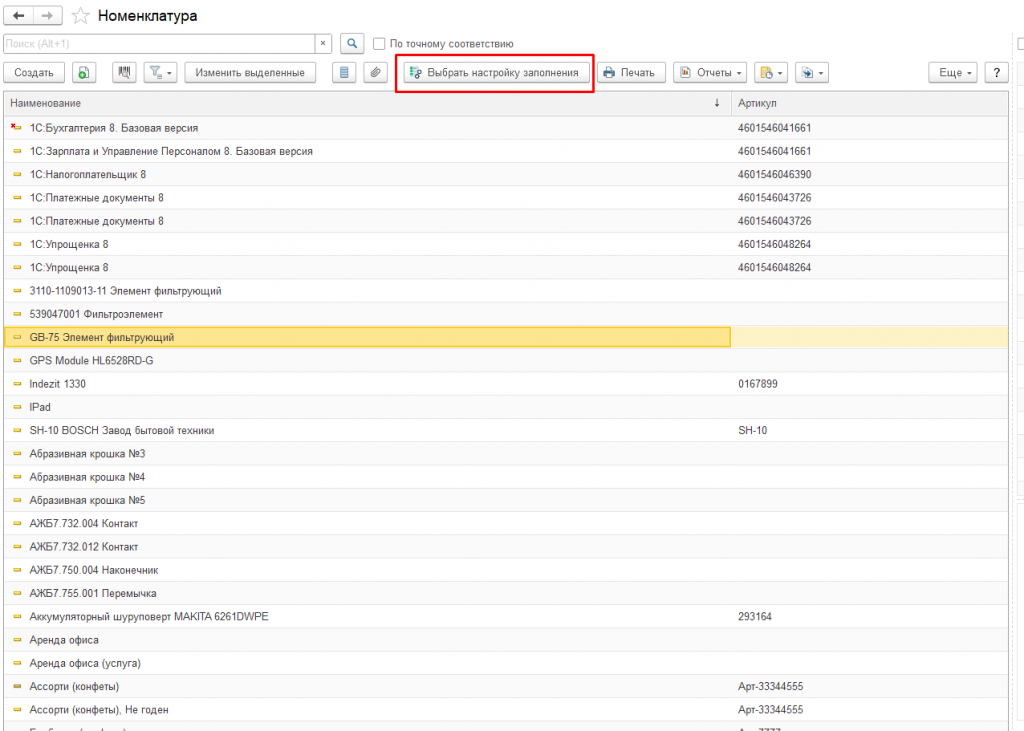The width and height of the screenshot is (1024, 731).
Task: Click the back navigation arrow
Action: (x=18, y=16)
